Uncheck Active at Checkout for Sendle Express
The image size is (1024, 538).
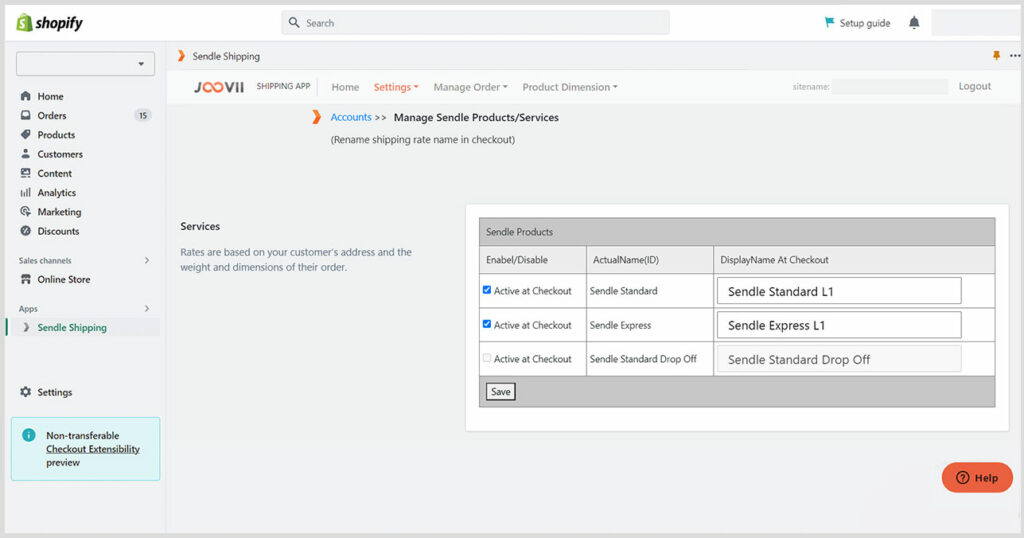(487, 324)
